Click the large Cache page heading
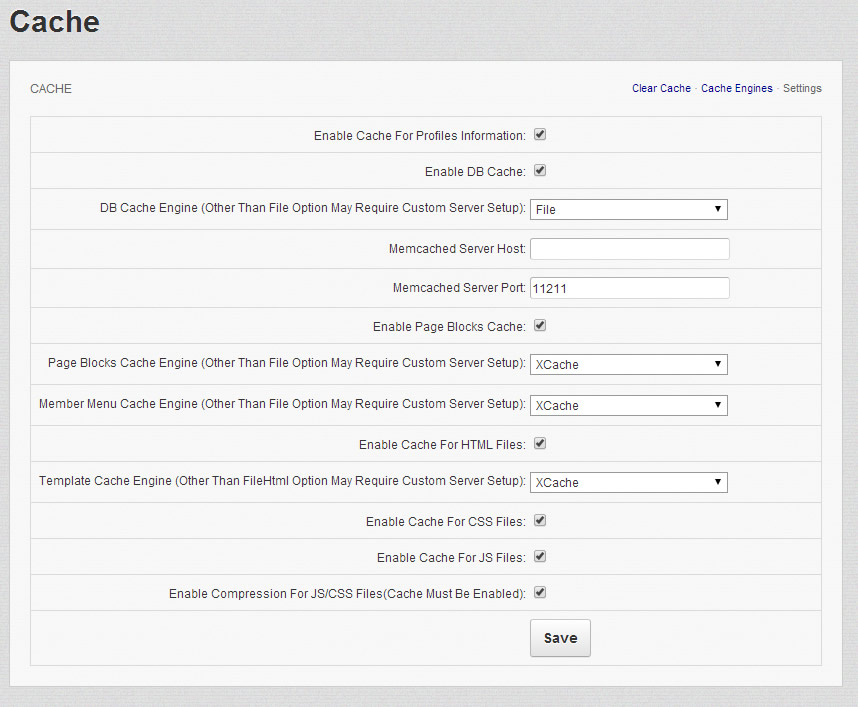 pyautogui.click(x=55, y=22)
